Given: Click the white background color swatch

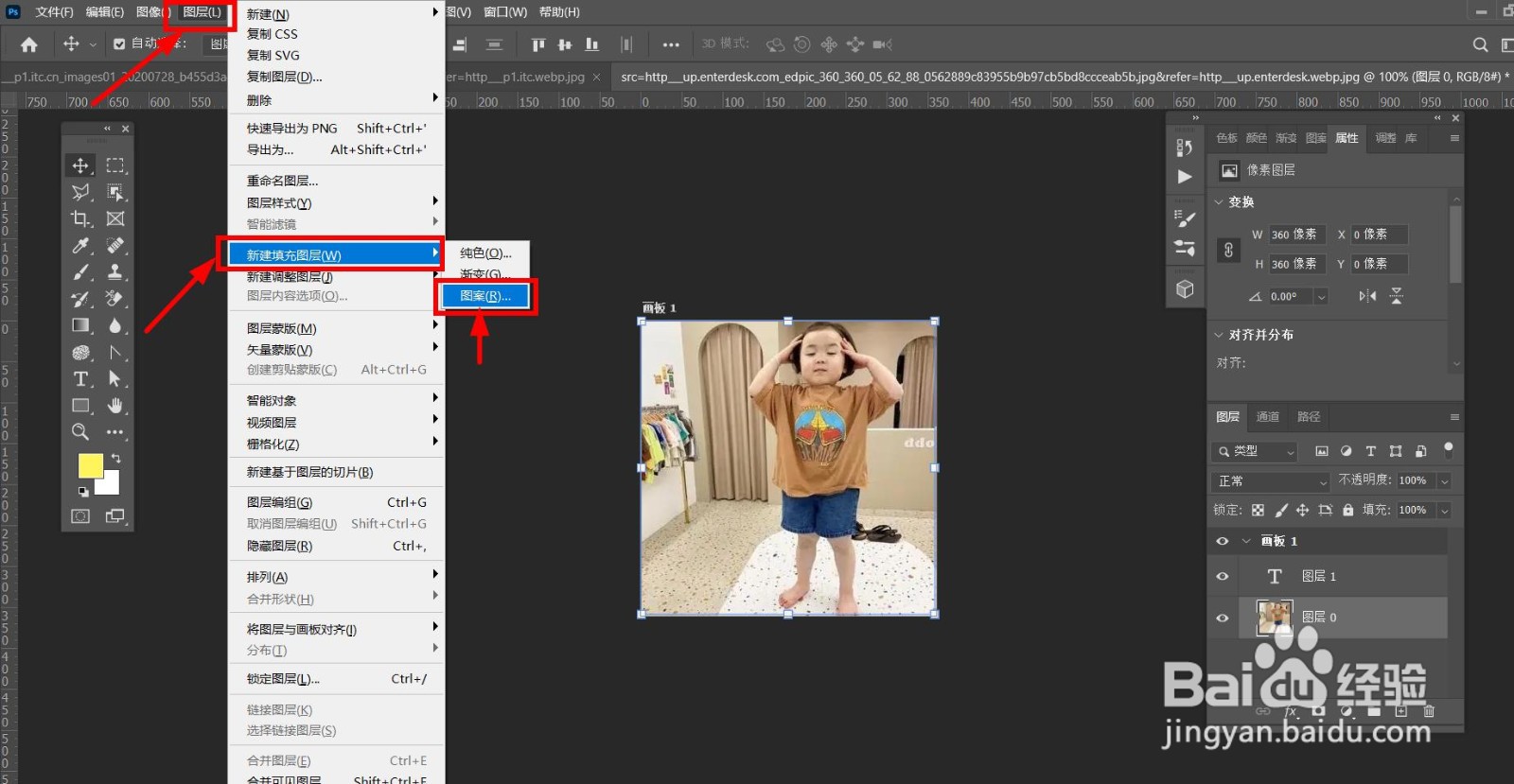Looking at the screenshot, I should (112, 485).
